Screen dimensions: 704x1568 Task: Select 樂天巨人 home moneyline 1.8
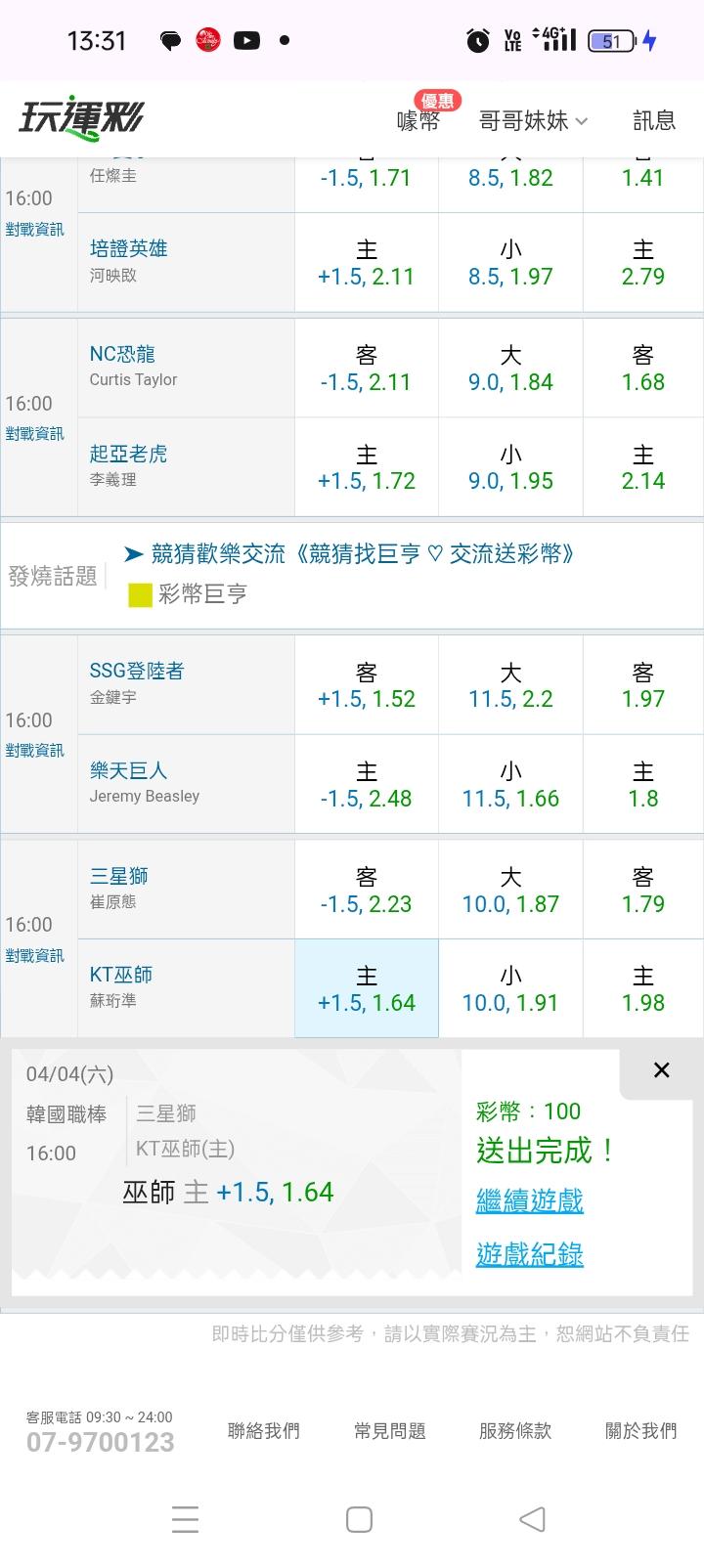[642, 785]
